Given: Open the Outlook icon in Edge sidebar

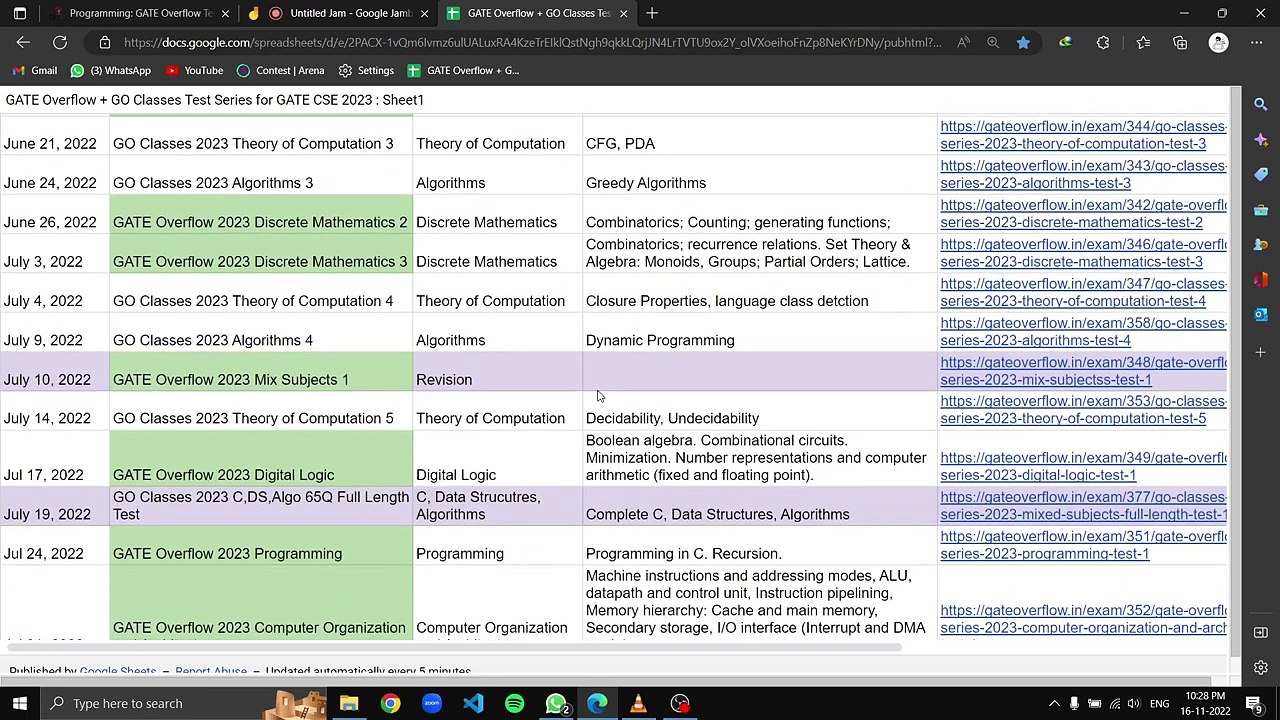Looking at the screenshot, I should [1261, 315].
